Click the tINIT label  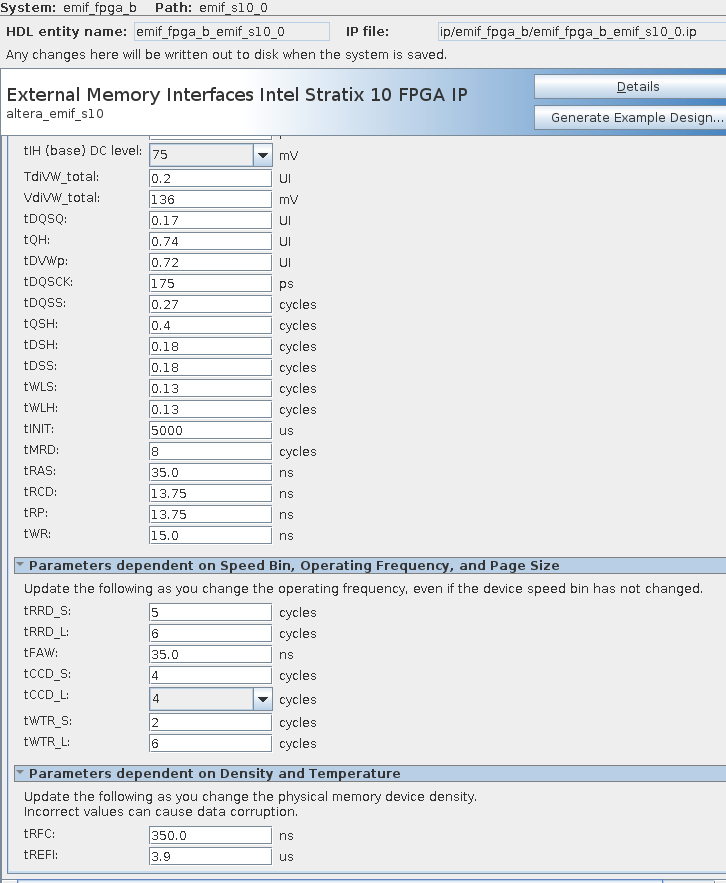(x=39, y=429)
